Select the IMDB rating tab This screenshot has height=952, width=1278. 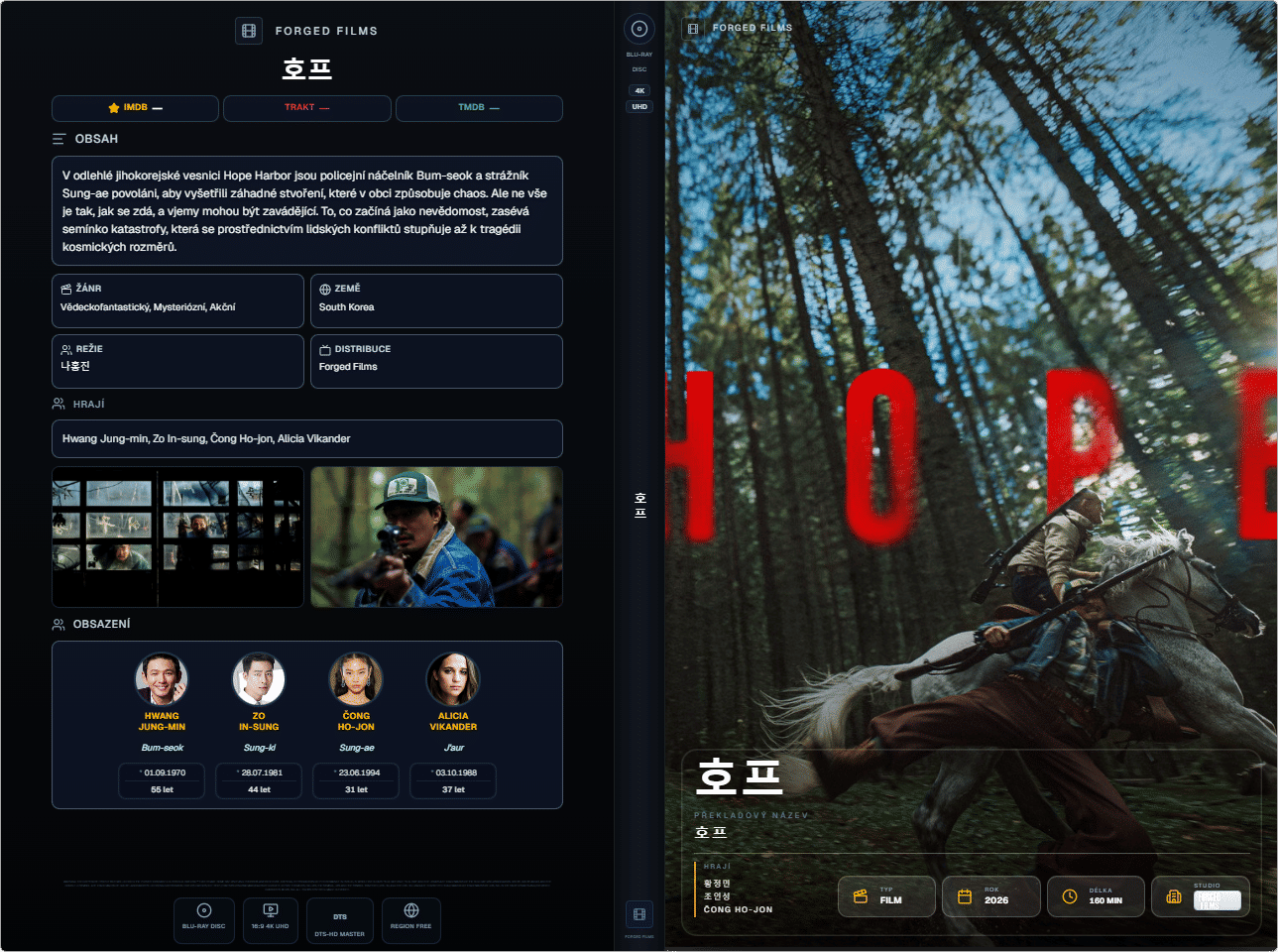(x=135, y=108)
